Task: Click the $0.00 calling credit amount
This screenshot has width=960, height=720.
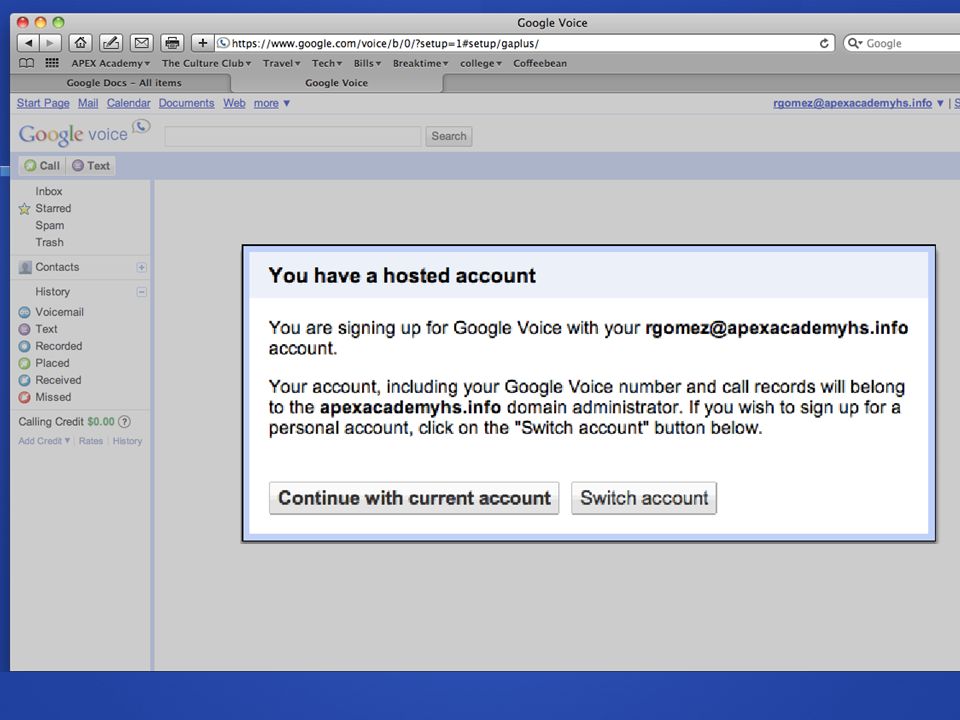Action: pos(101,422)
